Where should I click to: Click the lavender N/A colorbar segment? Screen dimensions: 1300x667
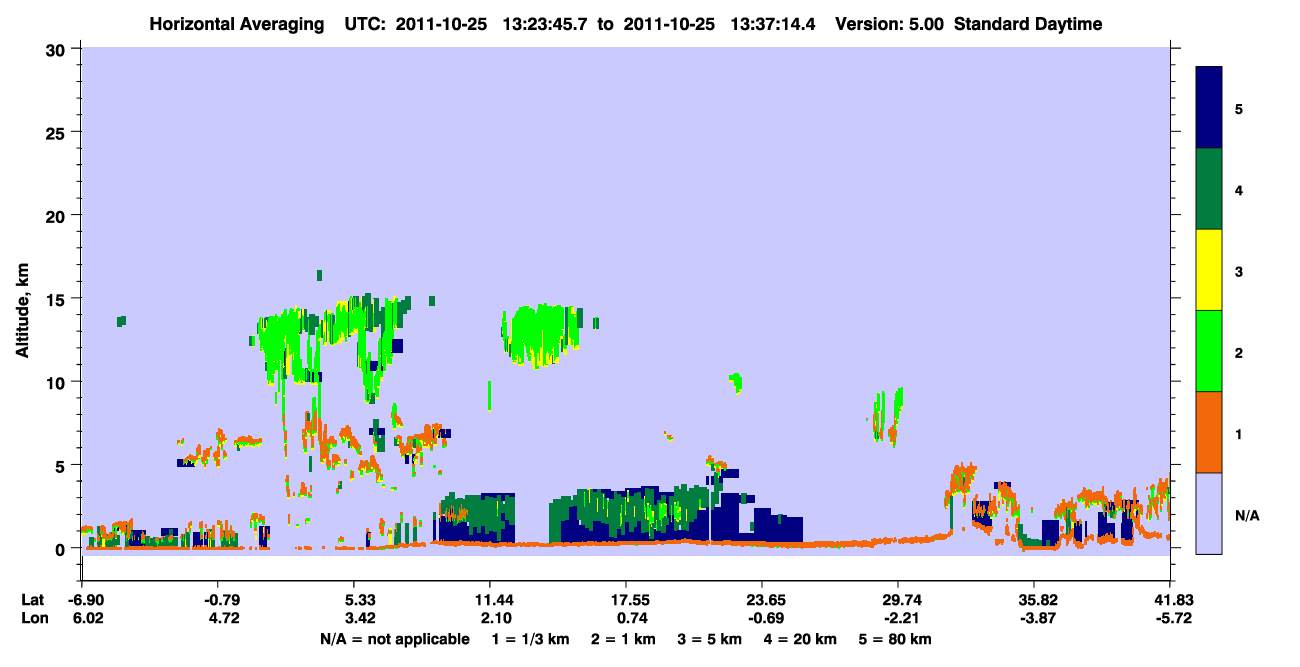(1209, 513)
